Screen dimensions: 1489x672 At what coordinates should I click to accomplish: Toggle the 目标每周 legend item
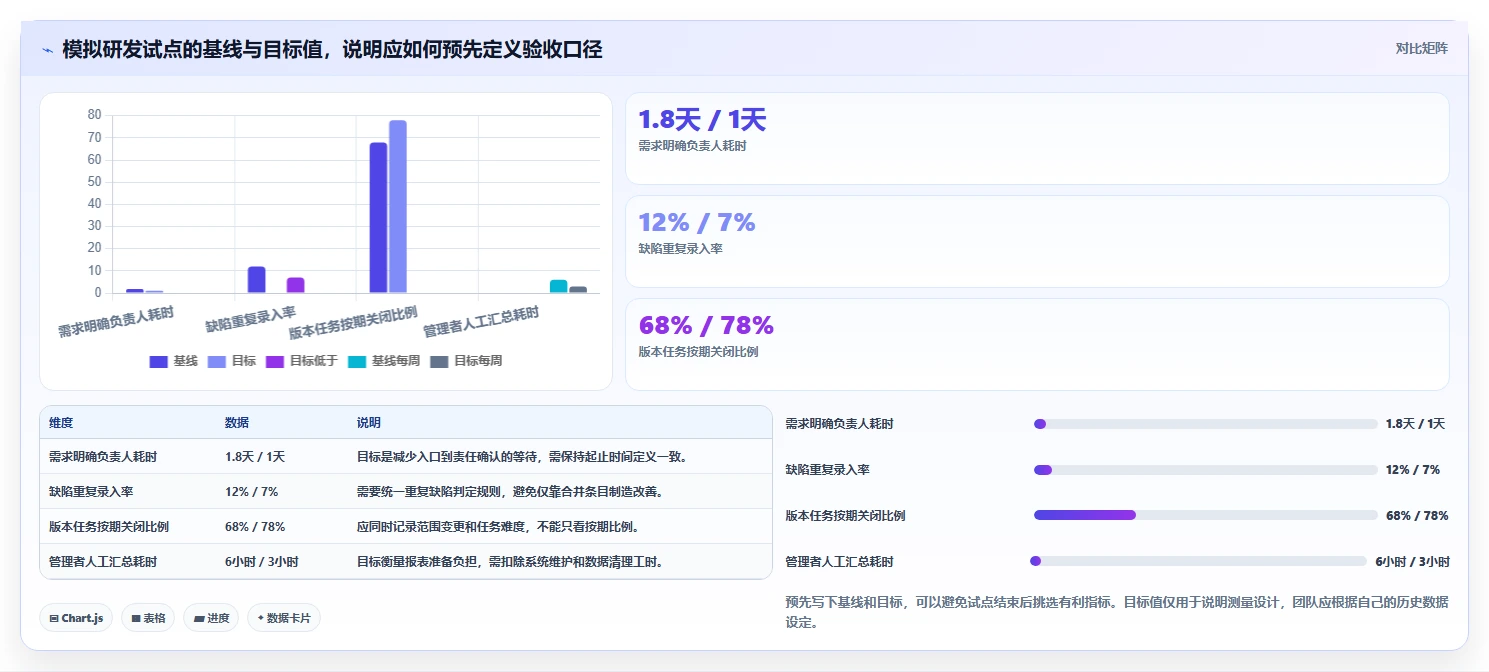click(466, 361)
